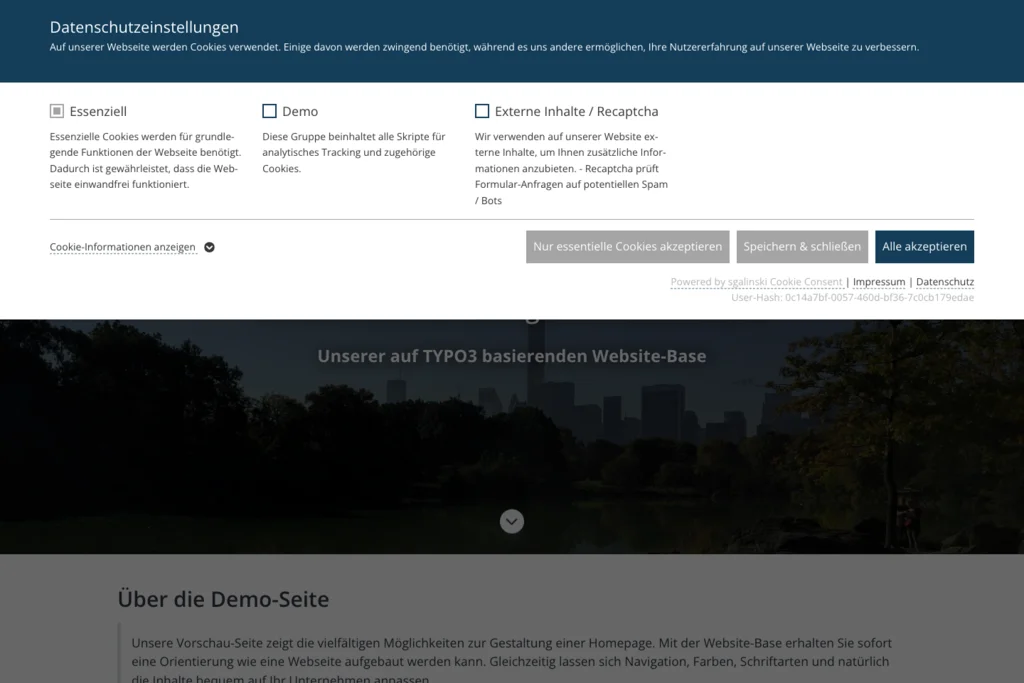Click the Demo group description about analytisches Tracking
This screenshot has height=683, width=1024.
[x=354, y=152]
